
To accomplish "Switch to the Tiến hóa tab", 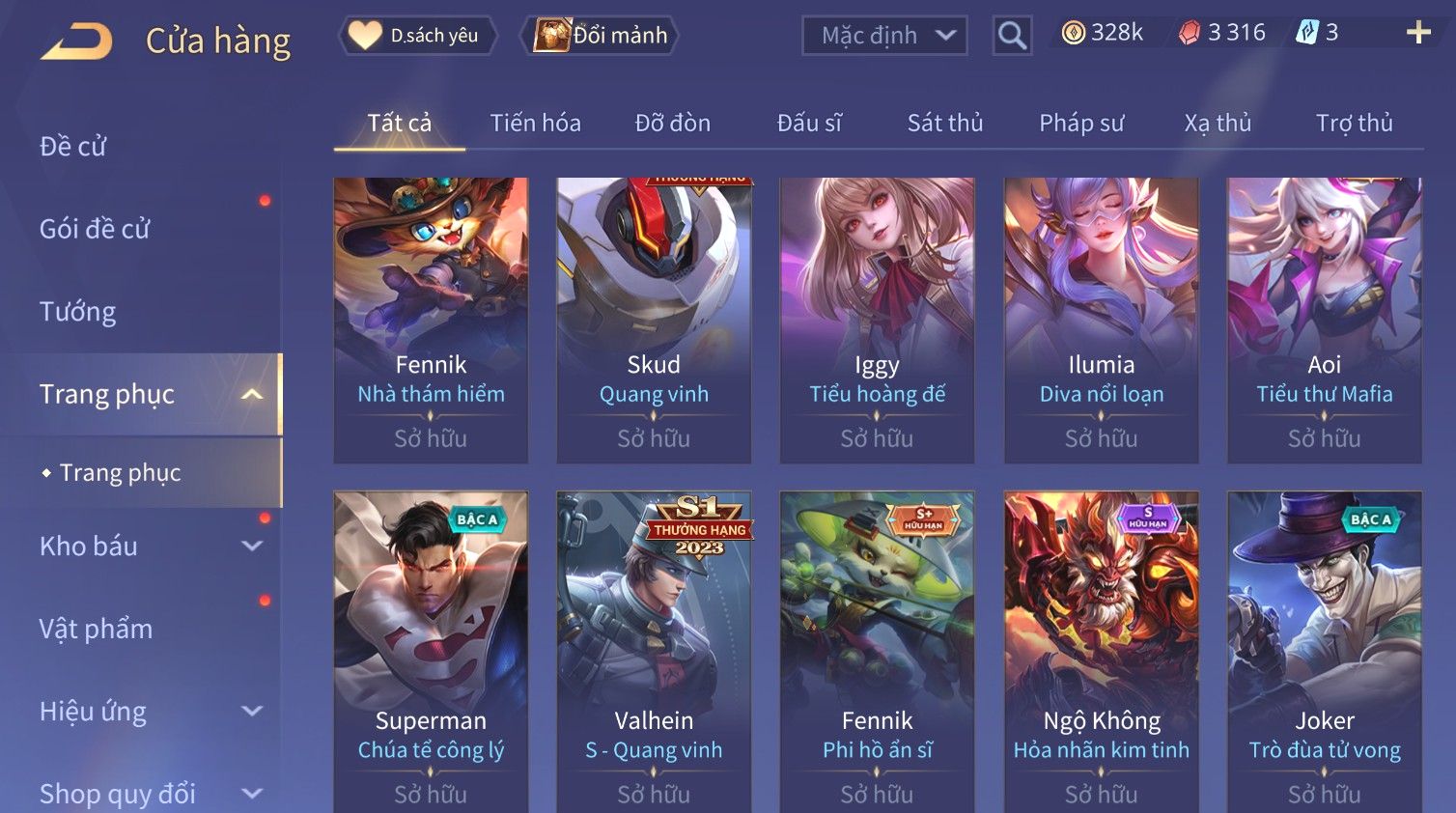I will (x=535, y=124).
